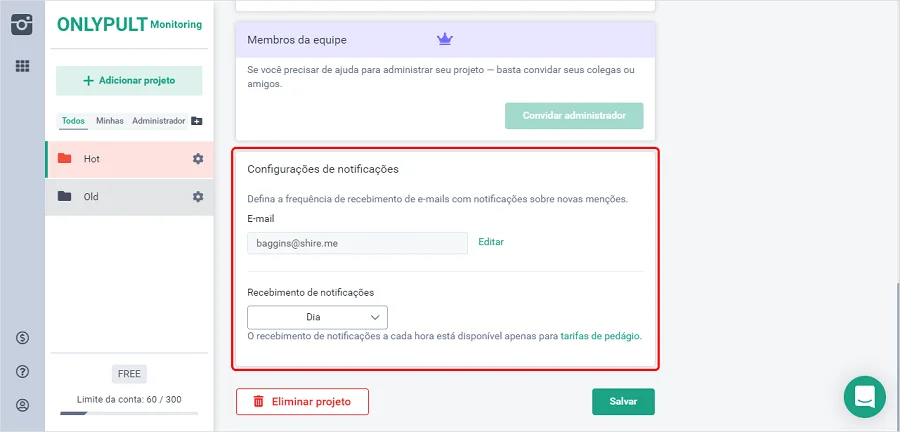Click the Editar link next to e-mail

pos(491,242)
